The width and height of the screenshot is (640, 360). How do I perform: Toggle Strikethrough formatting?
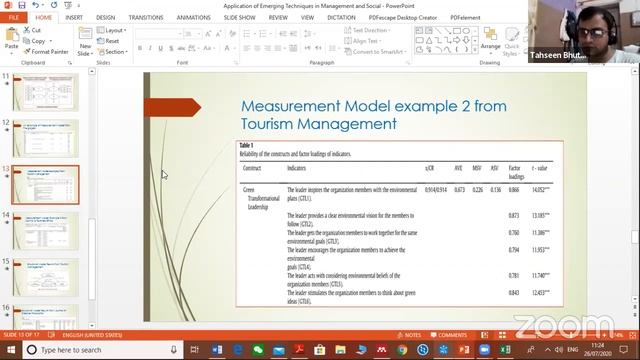(x=181, y=48)
